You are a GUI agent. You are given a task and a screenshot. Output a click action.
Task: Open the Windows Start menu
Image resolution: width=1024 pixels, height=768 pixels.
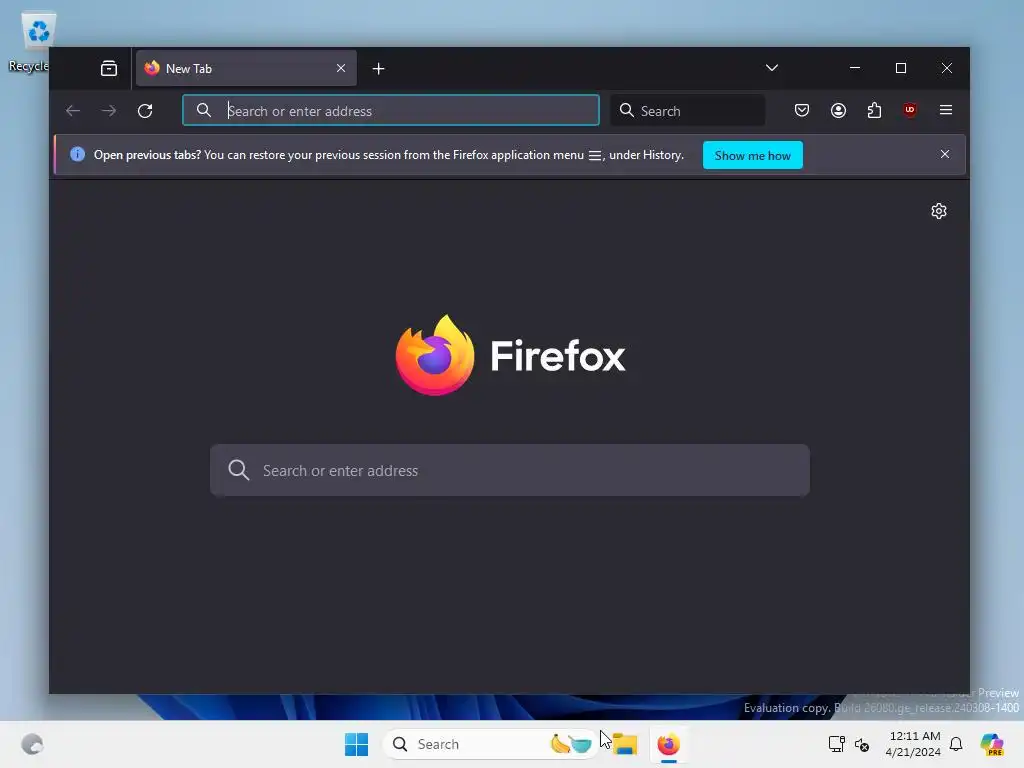(356, 744)
